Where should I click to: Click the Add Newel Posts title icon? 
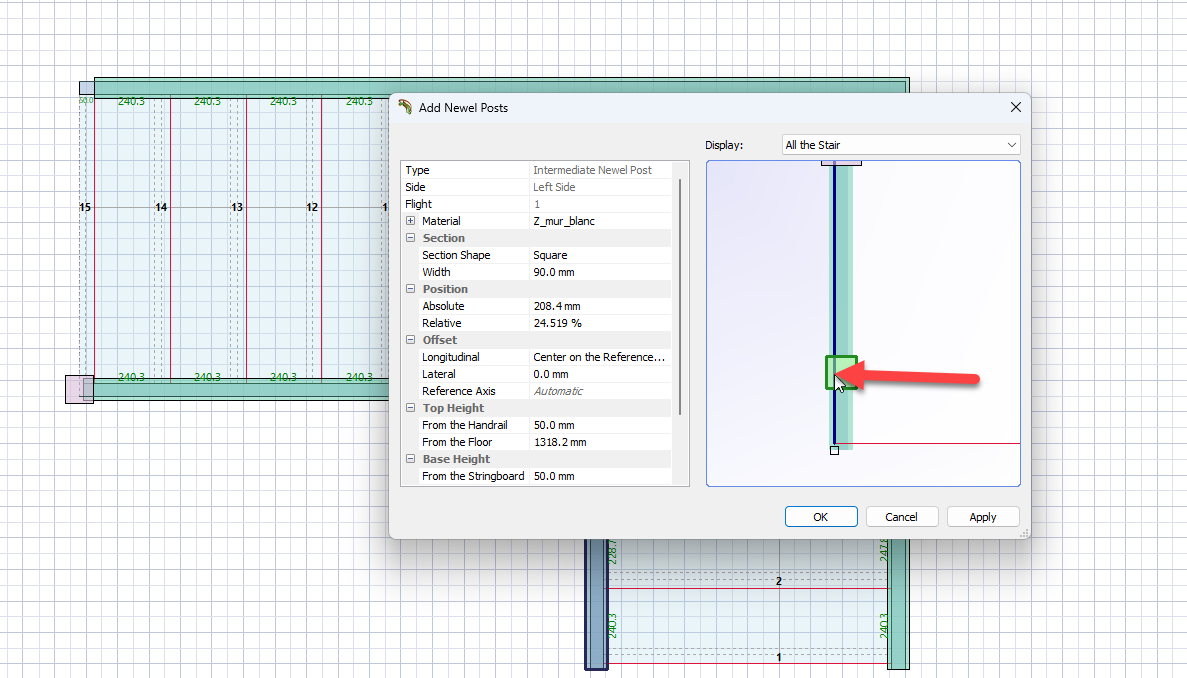coord(405,107)
